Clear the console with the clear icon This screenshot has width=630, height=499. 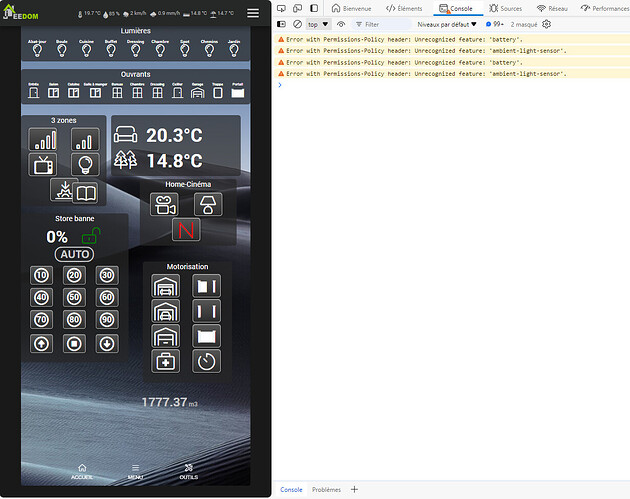click(x=297, y=24)
